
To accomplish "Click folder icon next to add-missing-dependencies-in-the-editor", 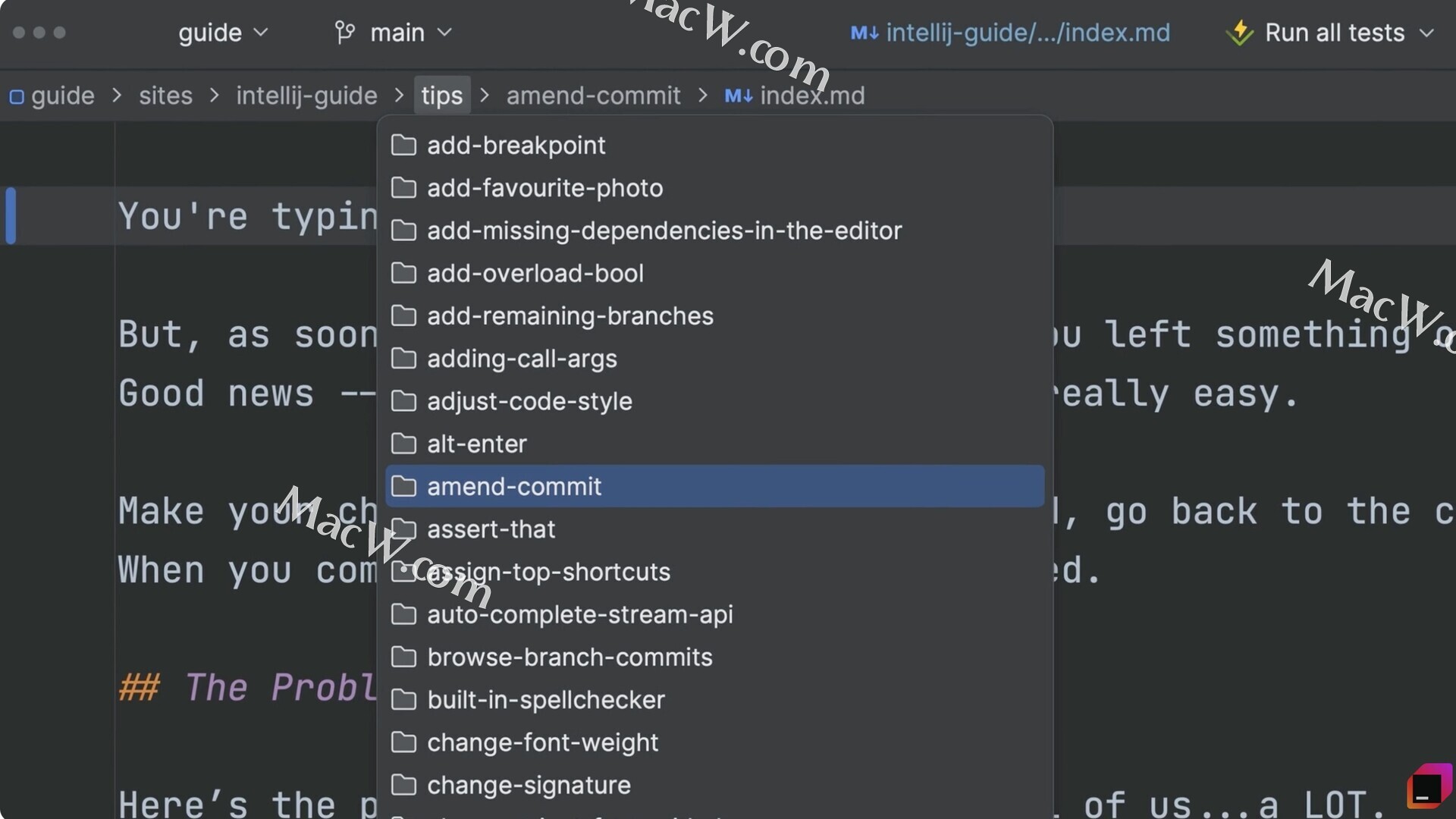I will 403,231.
